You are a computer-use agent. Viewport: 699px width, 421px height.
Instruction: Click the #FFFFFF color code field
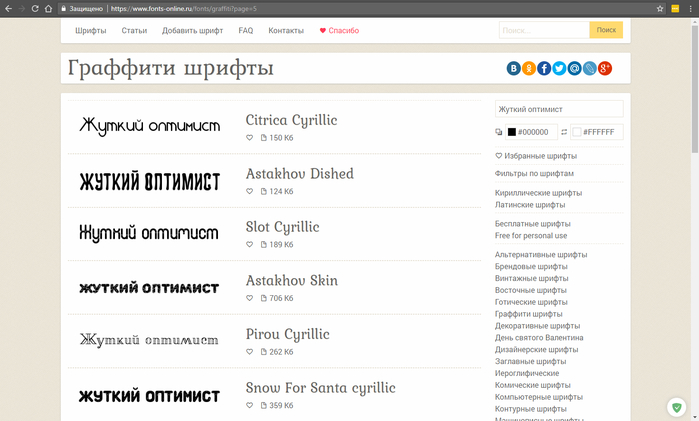pos(597,132)
